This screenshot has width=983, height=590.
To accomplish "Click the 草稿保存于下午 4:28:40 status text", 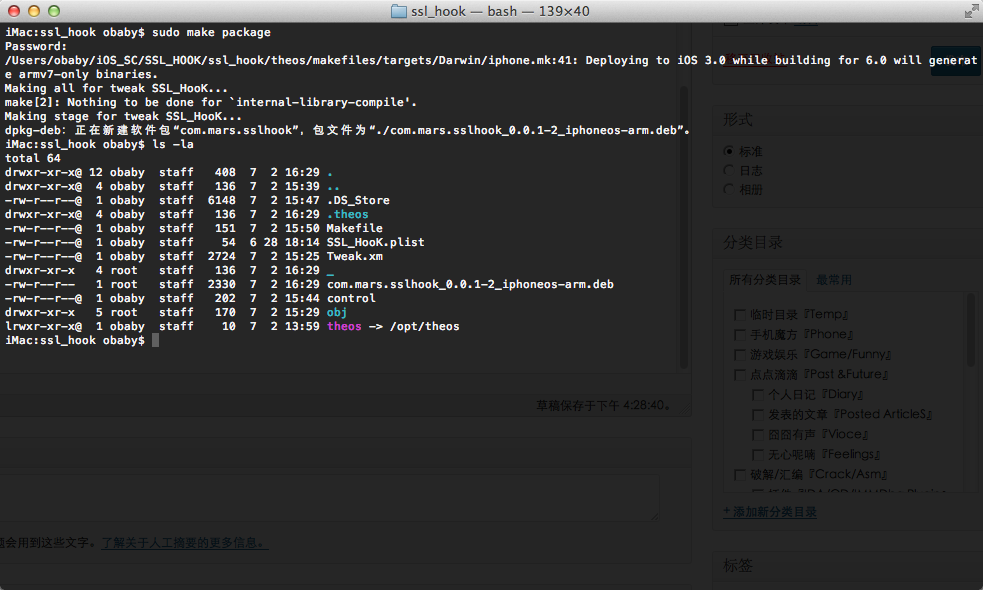I will (604, 406).
